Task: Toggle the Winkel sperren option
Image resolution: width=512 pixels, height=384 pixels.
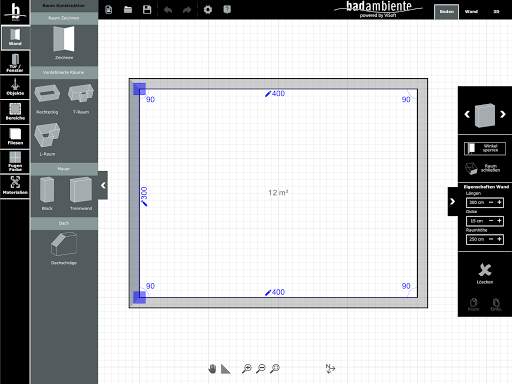Action: 485,149
